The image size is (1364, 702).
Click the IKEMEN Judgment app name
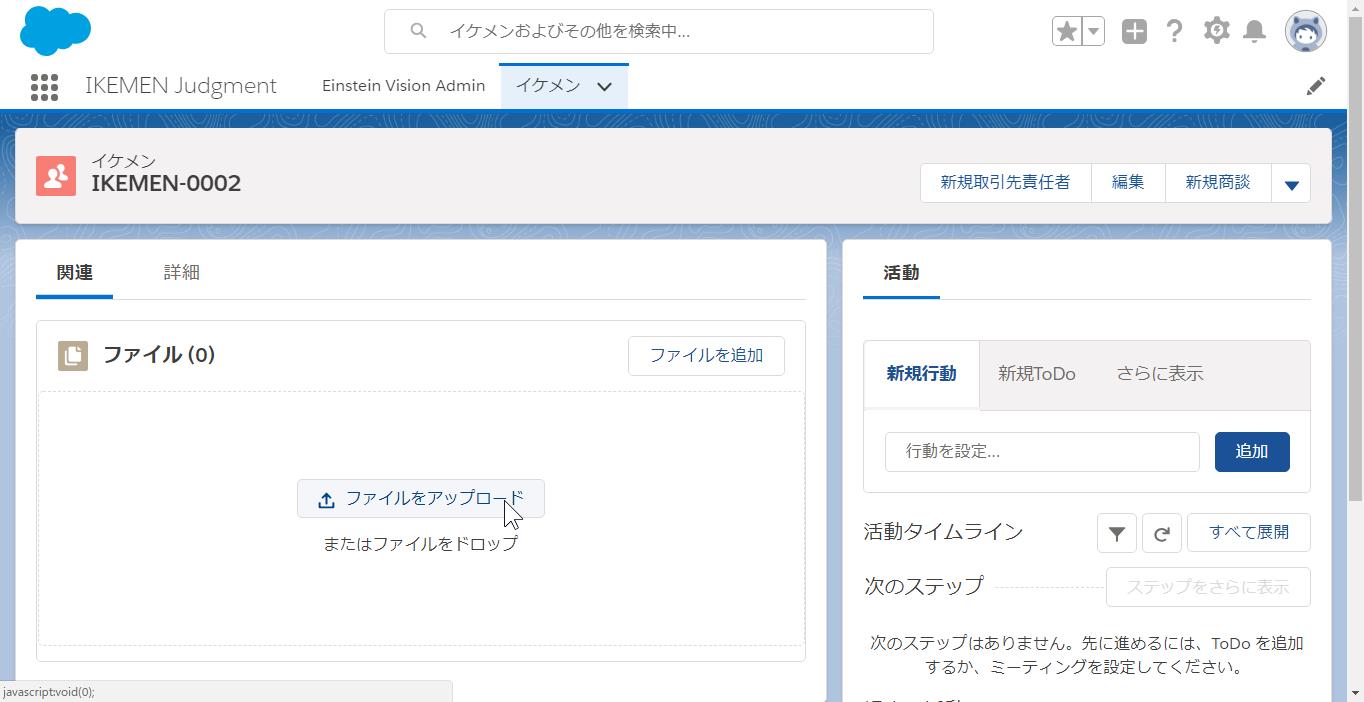pyautogui.click(x=181, y=86)
